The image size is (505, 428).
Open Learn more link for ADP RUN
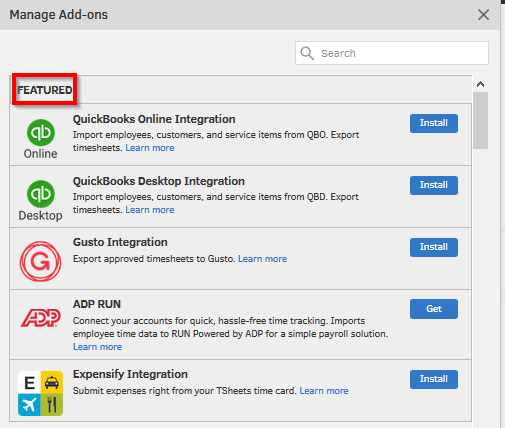click(x=97, y=347)
